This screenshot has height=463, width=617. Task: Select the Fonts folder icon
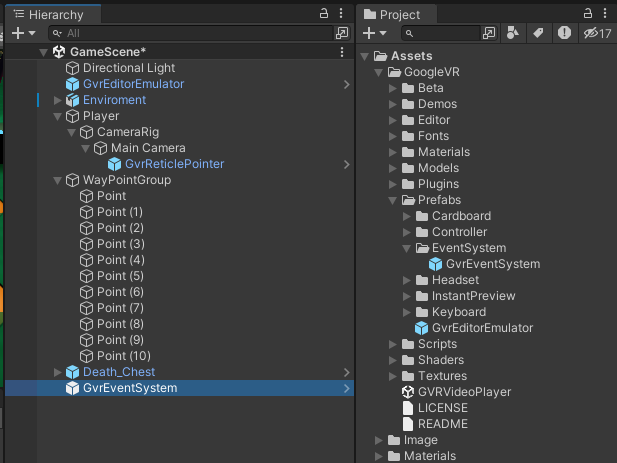click(x=408, y=136)
